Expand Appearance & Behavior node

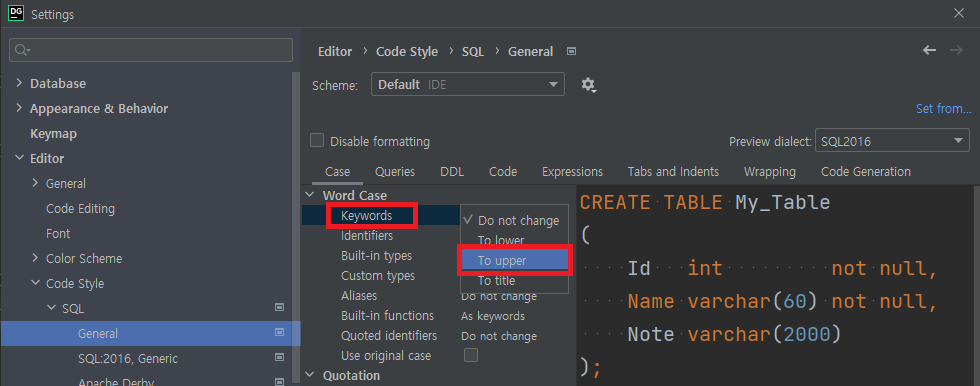[x=19, y=108]
